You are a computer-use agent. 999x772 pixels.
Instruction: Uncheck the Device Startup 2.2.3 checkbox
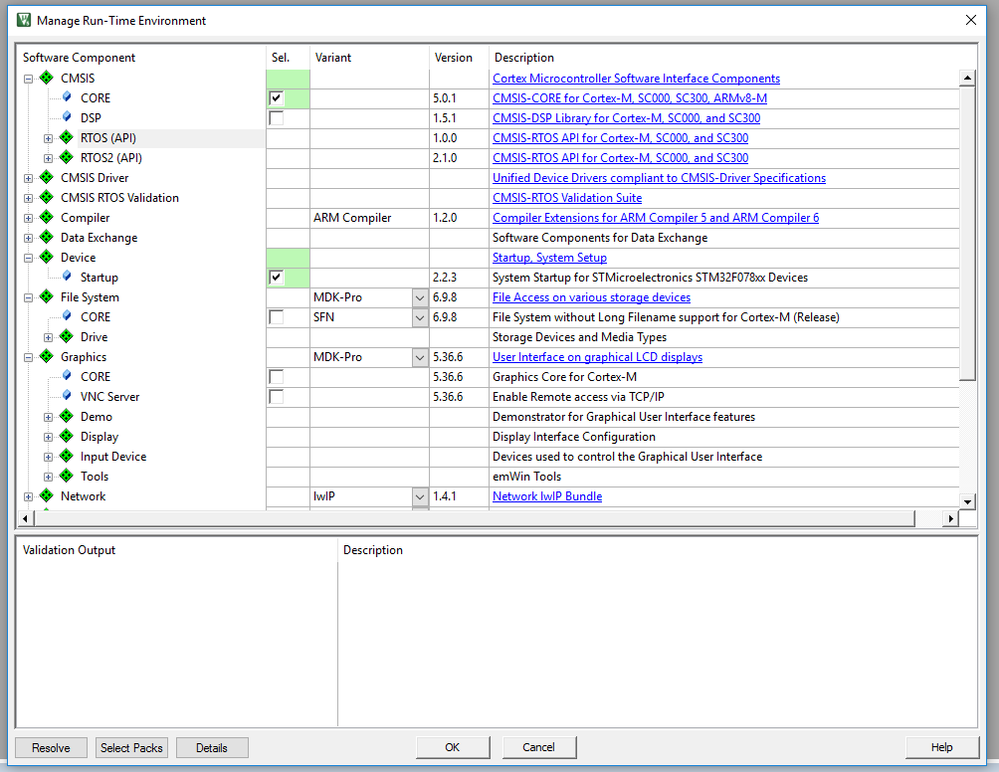point(276,277)
